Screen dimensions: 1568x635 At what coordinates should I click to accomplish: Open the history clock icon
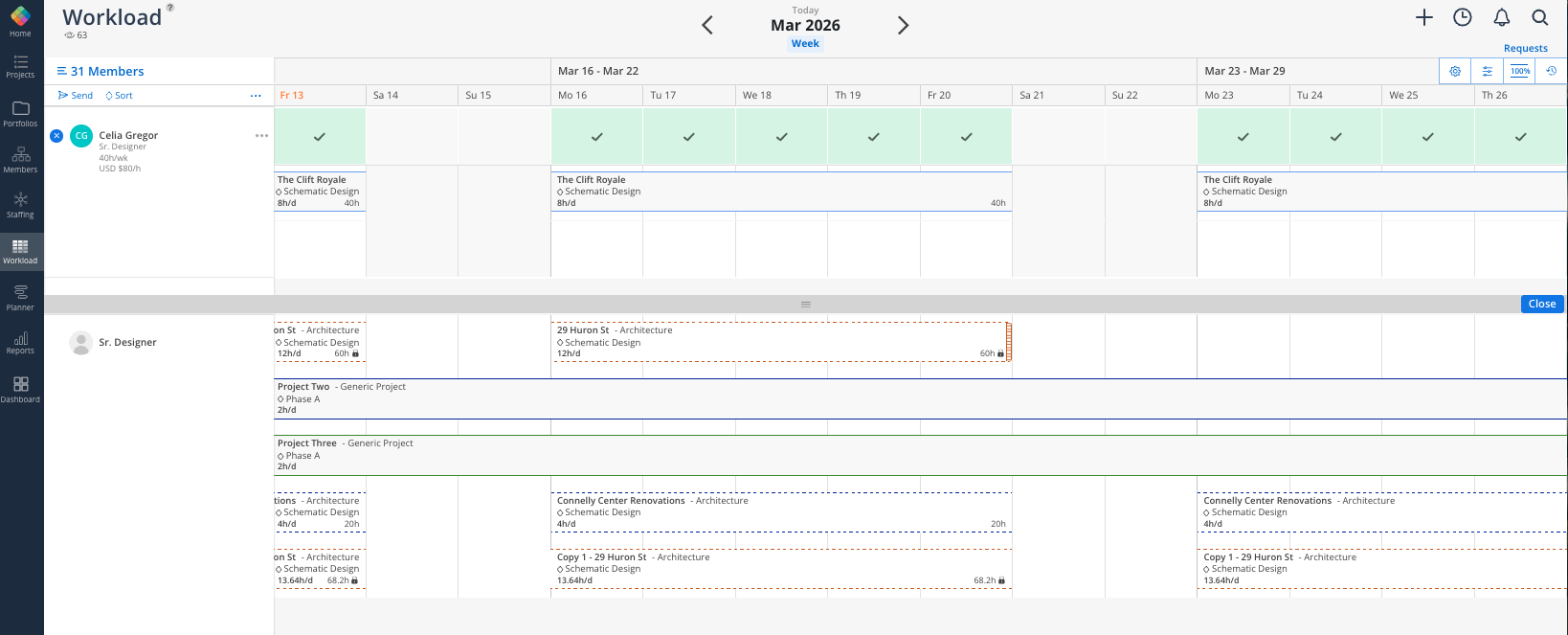(1552, 71)
